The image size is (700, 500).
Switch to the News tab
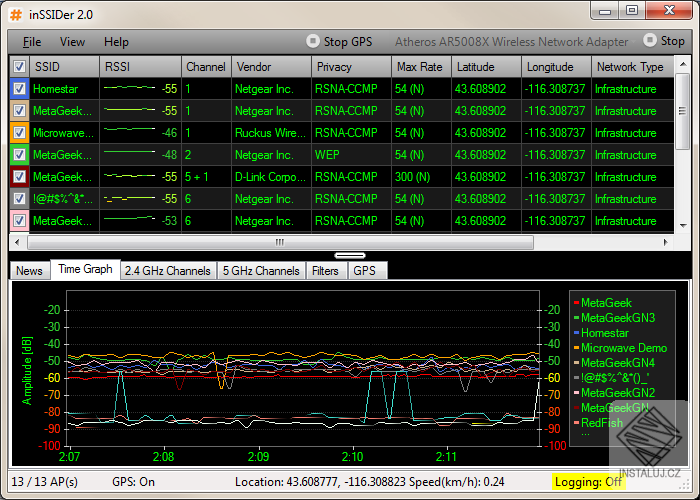[x=29, y=271]
